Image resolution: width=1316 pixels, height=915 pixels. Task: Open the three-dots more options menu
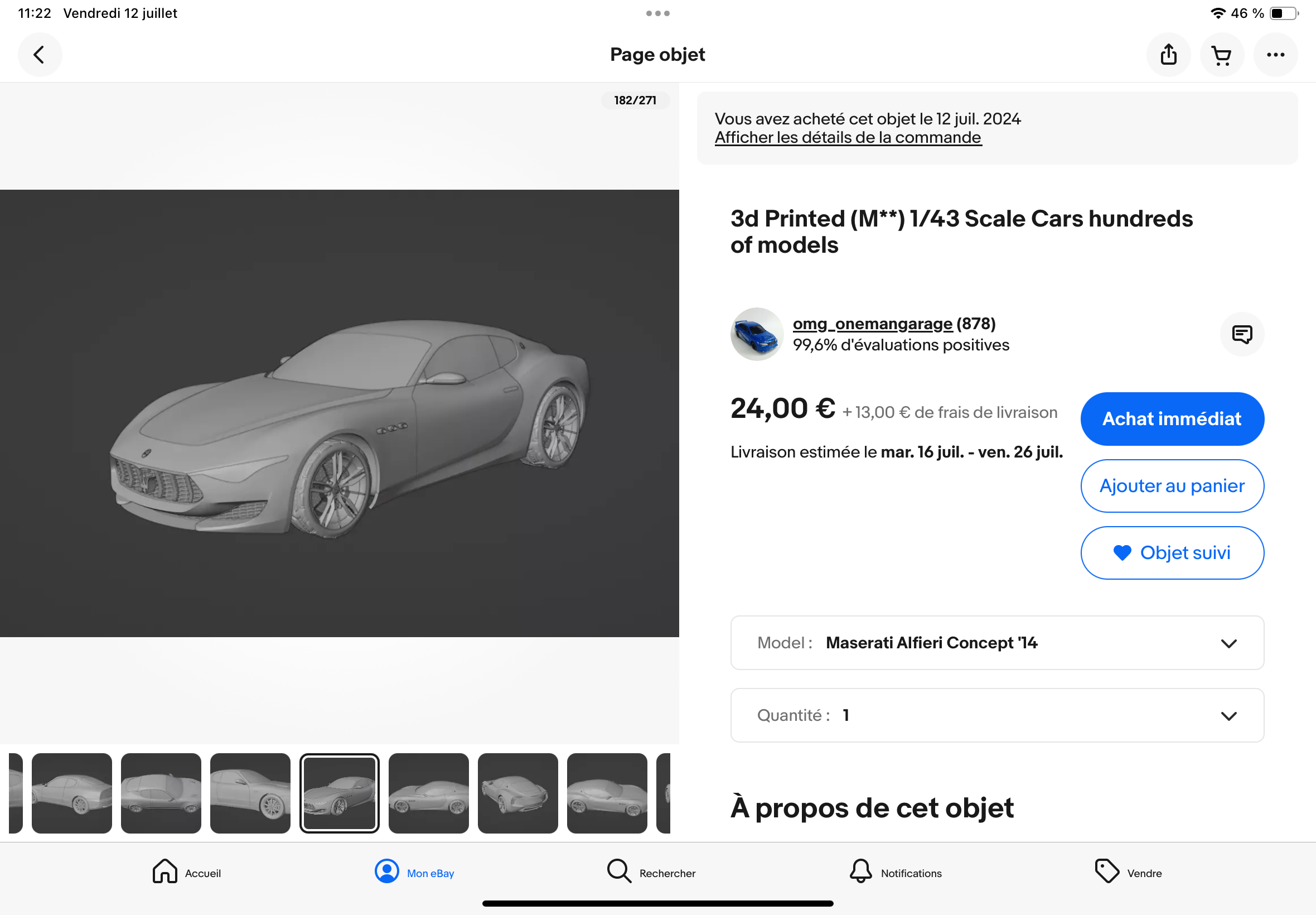coord(1275,55)
